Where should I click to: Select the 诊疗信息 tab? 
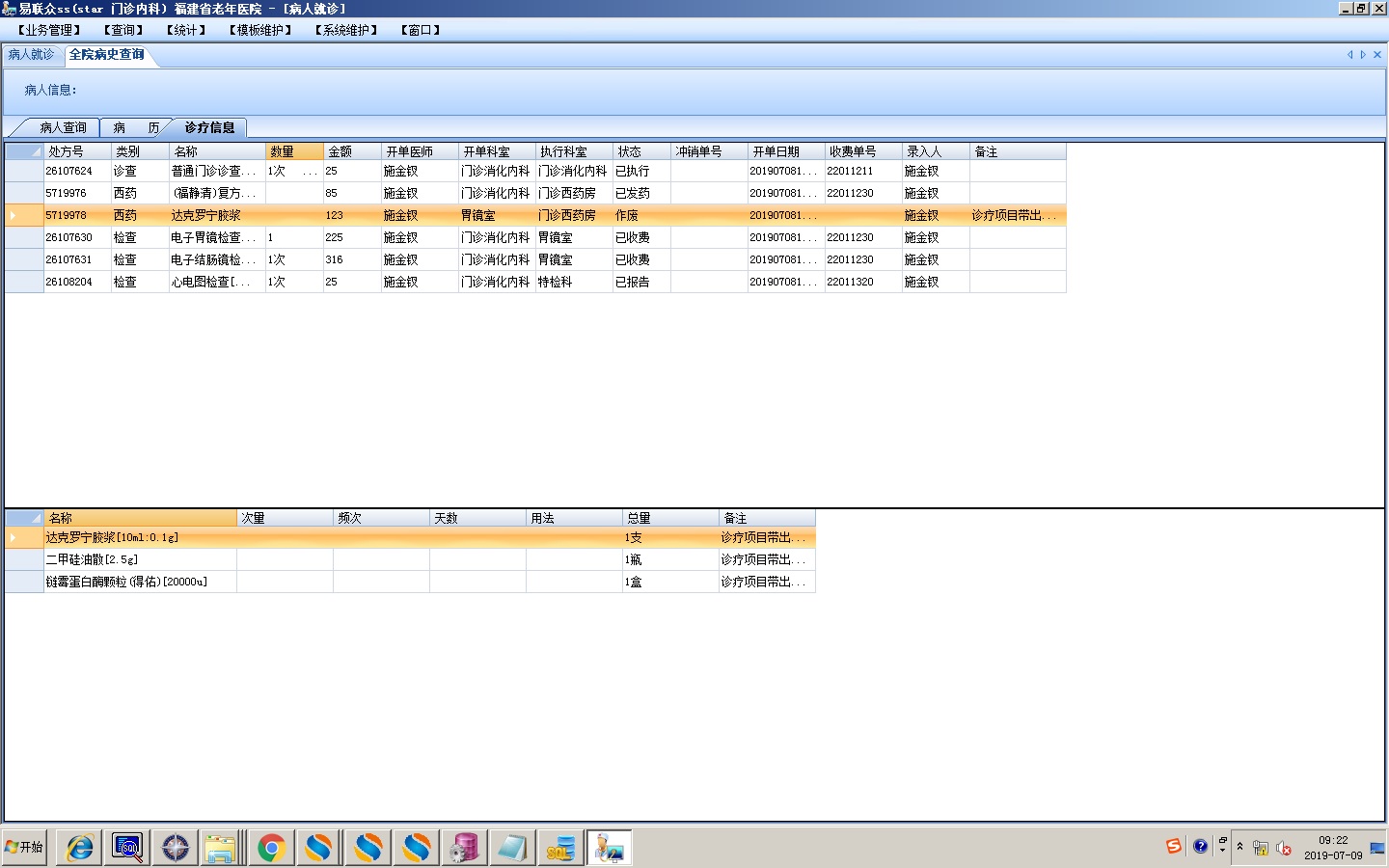point(210,127)
